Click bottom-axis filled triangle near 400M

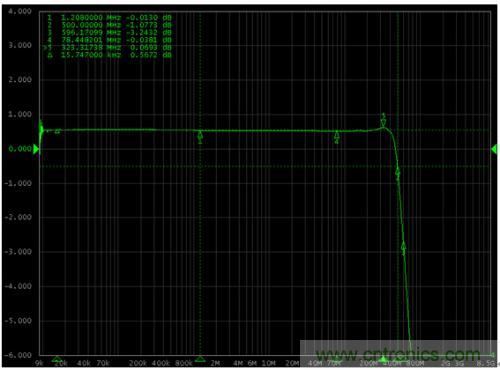click(x=383, y=359)
